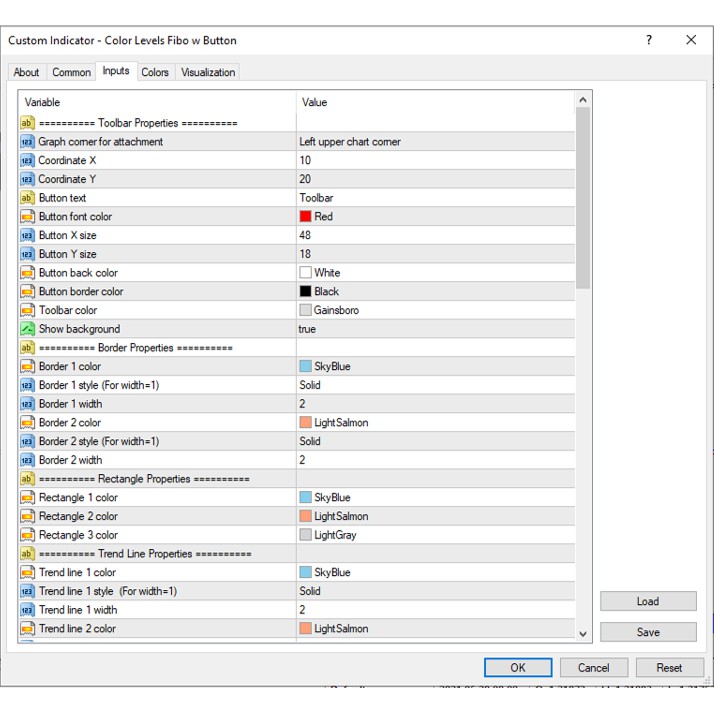Viewport: 714px width, 714px height.
Task: Click the integer icon next to Coordinate X
Action: click(x=27, y=161)
